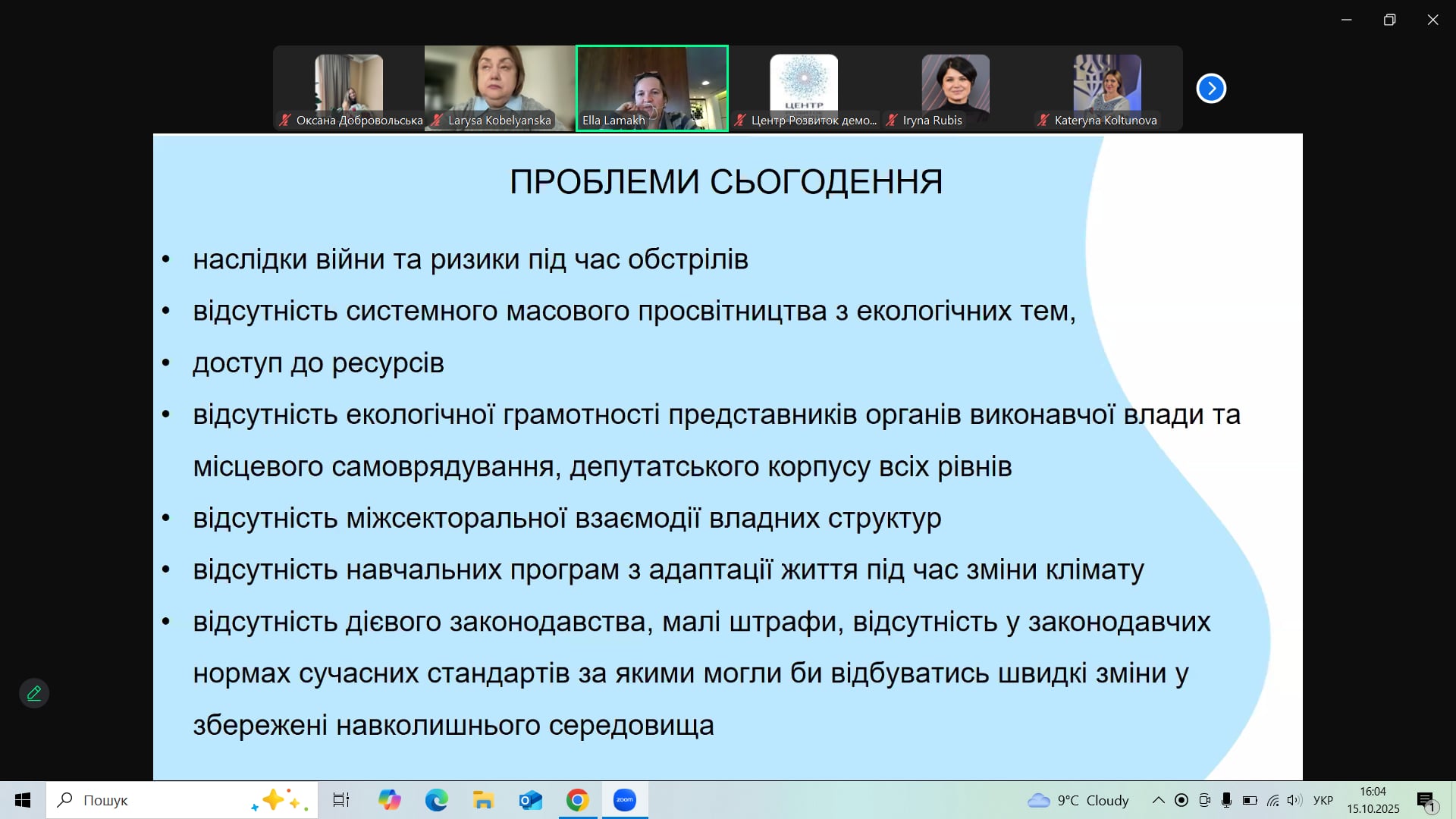Launch Microsoft Edge from taskbar
Screen dimensions: 1456x819
click(x=436, y=800)
